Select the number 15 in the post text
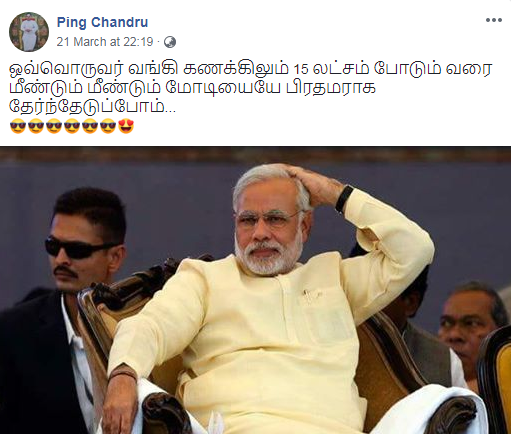Screen dimensions: 511x434 pos(300,70)
